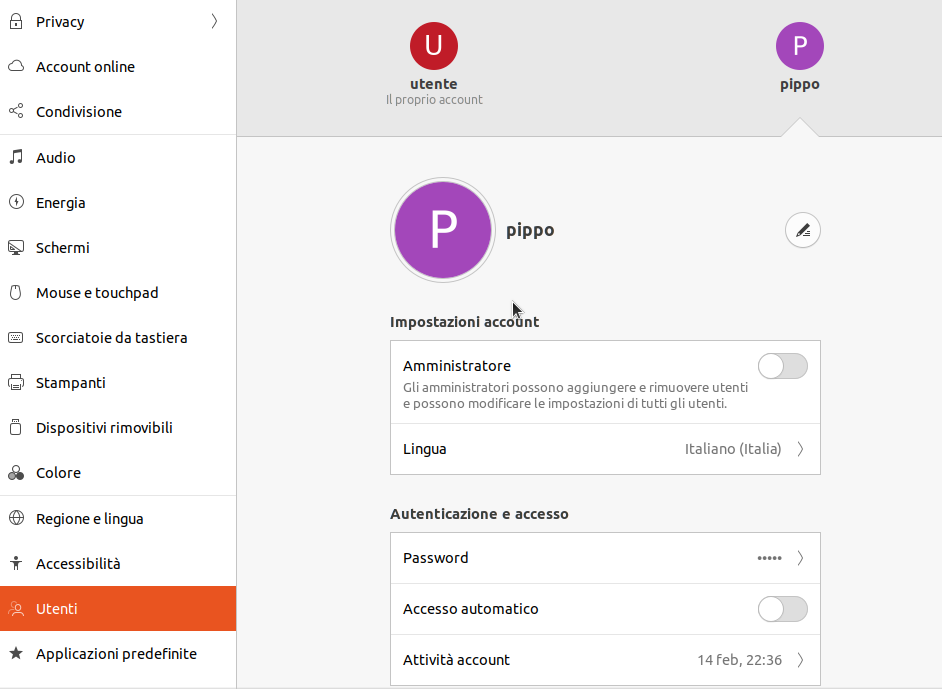Click the Colore swatches icon in sidebar
942x689 pixels.
point(16,473)
